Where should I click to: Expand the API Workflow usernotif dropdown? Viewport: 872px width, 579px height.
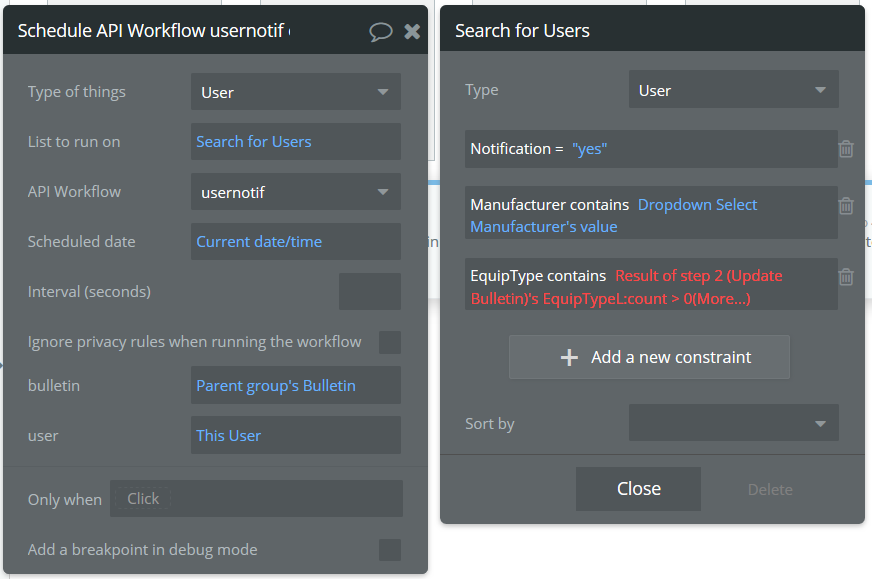click(x=295, y=192)
